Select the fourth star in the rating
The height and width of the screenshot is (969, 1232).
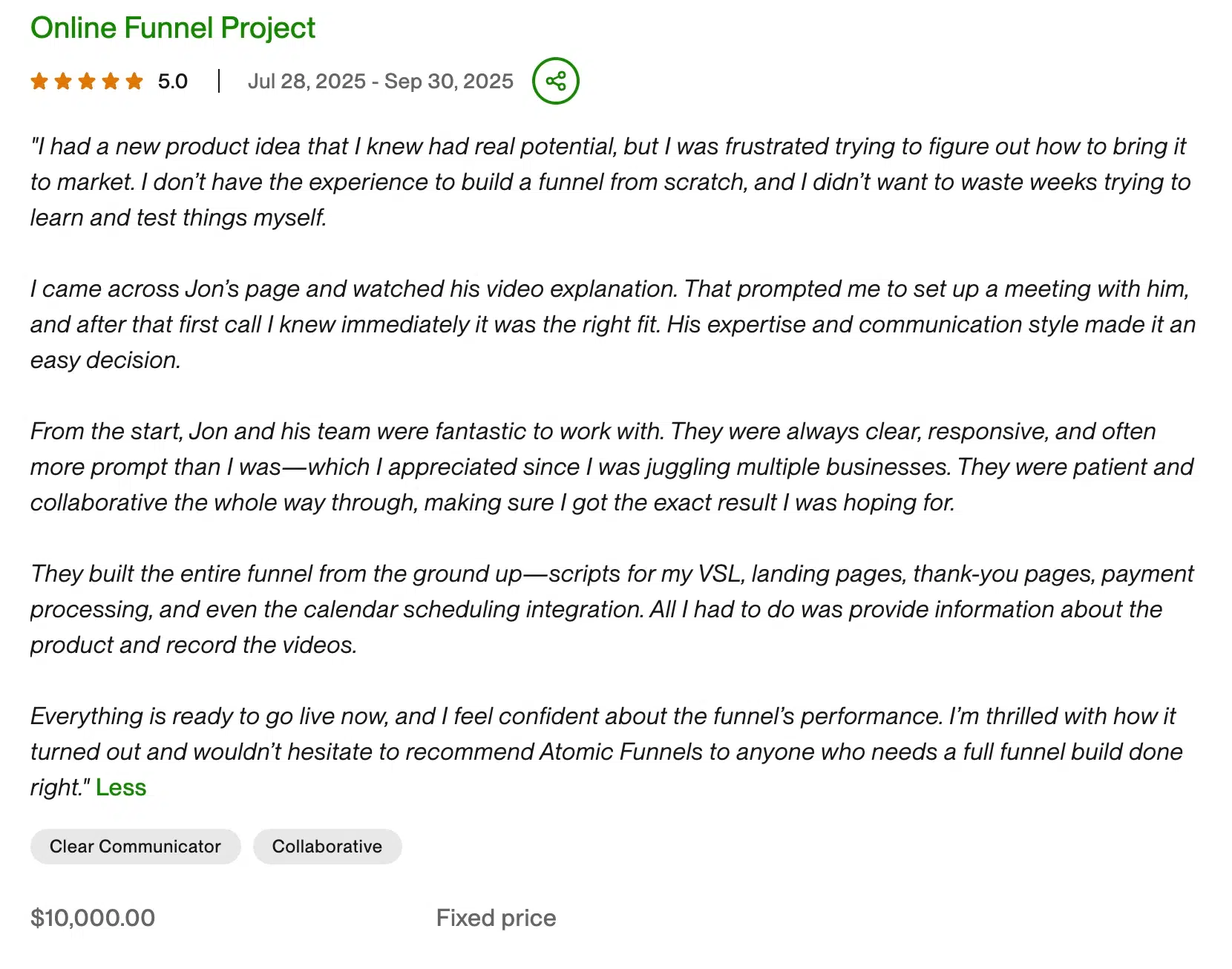(x=110, y=81)
